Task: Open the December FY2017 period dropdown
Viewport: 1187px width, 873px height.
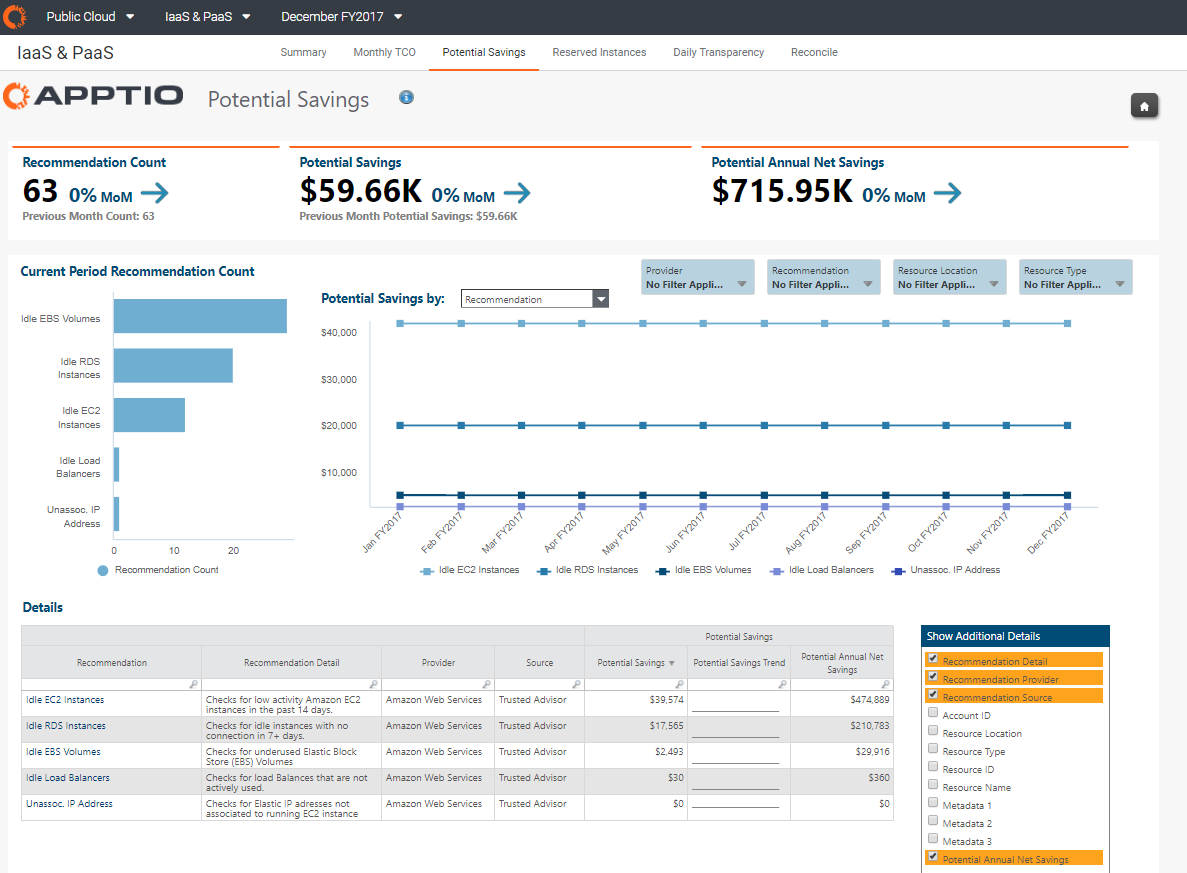Action: coord(342,17)
